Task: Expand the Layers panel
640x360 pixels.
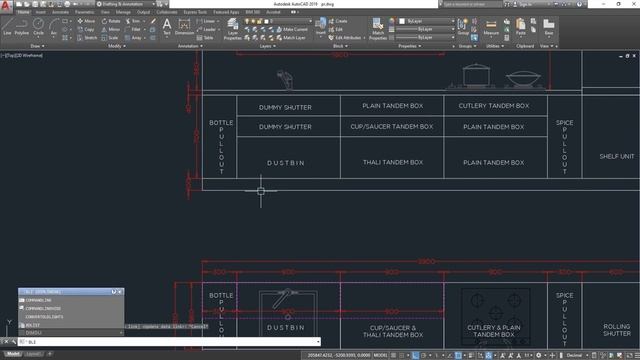Action: (x=268, y=46)
